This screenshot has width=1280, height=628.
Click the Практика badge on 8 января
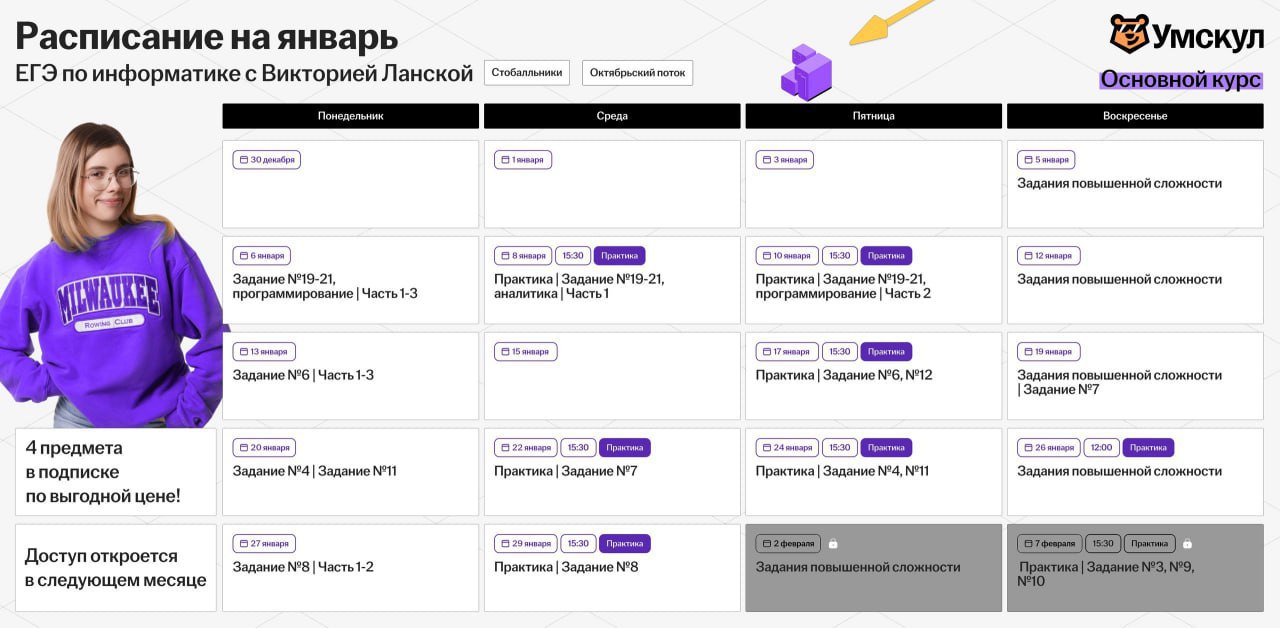(x=619, y=256)
